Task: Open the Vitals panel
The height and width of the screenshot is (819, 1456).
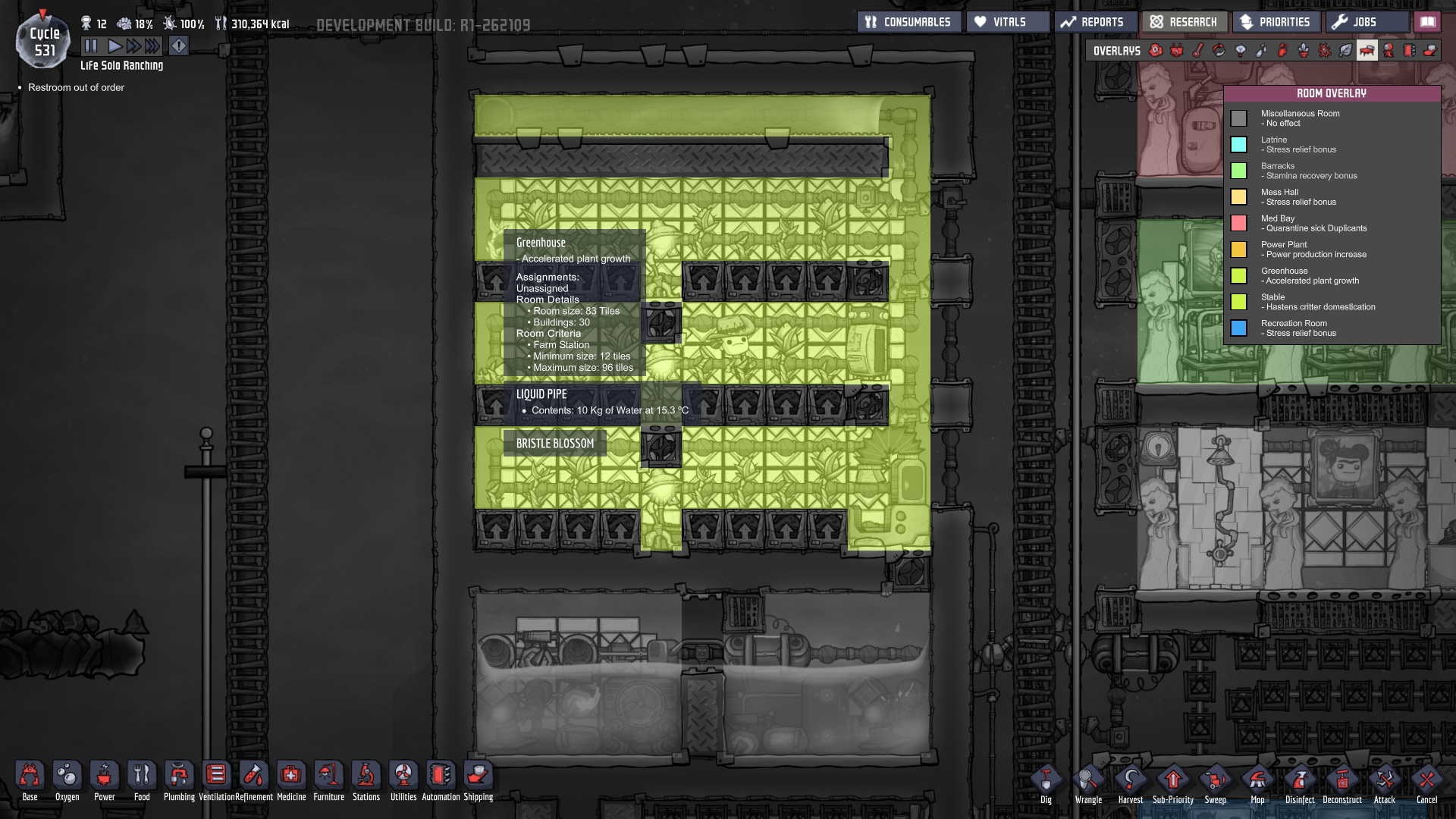Action: coord(1008,22)
